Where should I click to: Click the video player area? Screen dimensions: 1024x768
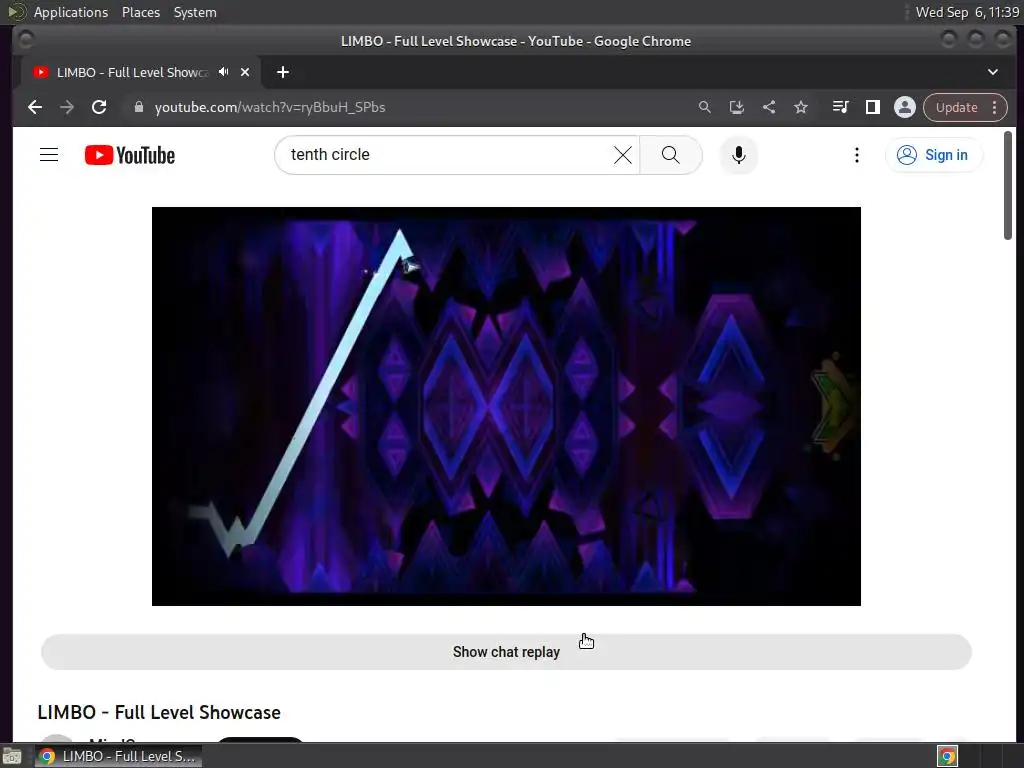506,406
